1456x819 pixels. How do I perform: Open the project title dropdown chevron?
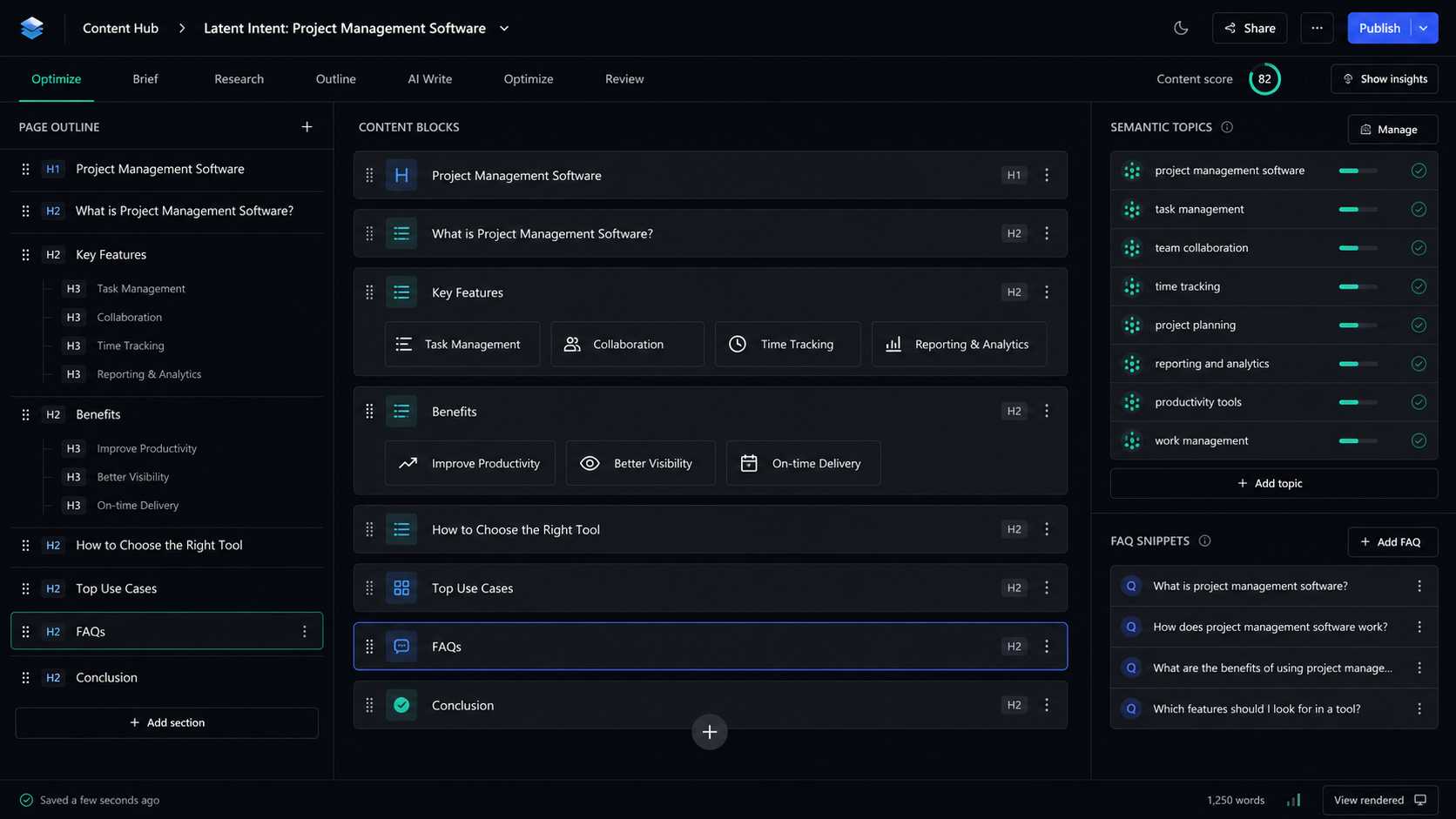point(504,28)
